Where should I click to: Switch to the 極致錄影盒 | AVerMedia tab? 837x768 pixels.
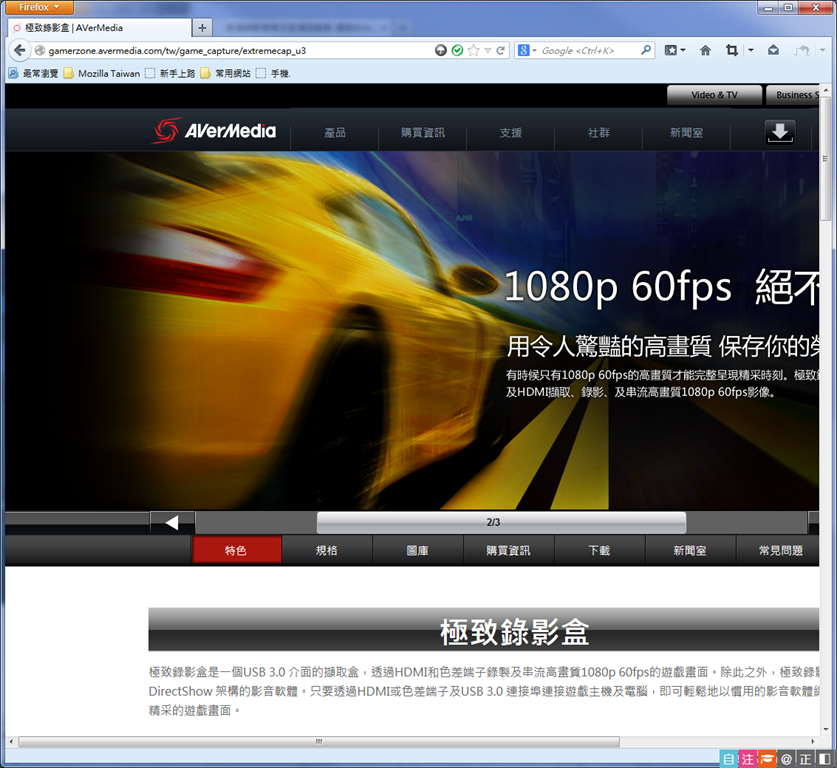click(x=100, y=28)
